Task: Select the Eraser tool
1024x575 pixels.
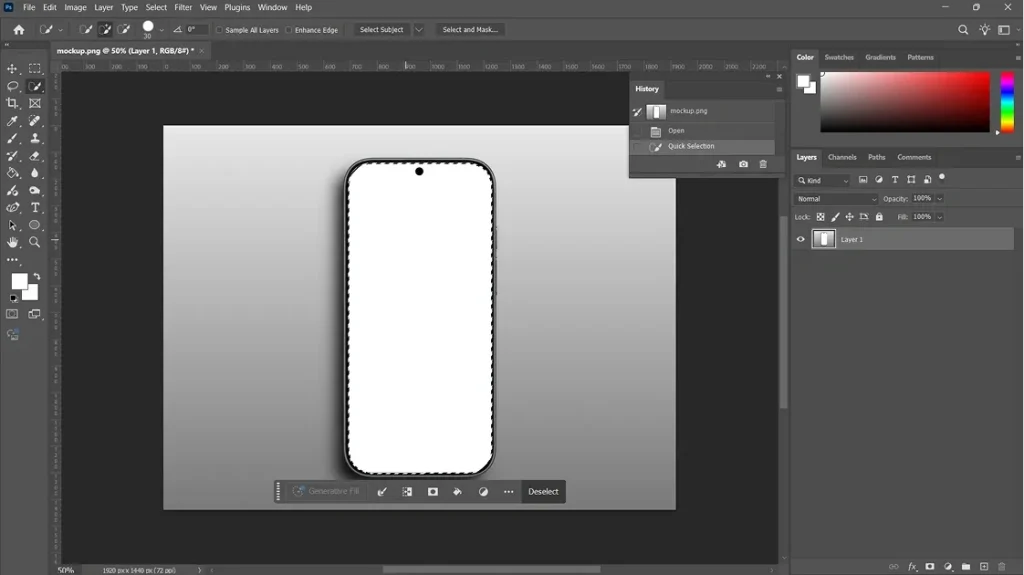Action: tap(35, 156)
